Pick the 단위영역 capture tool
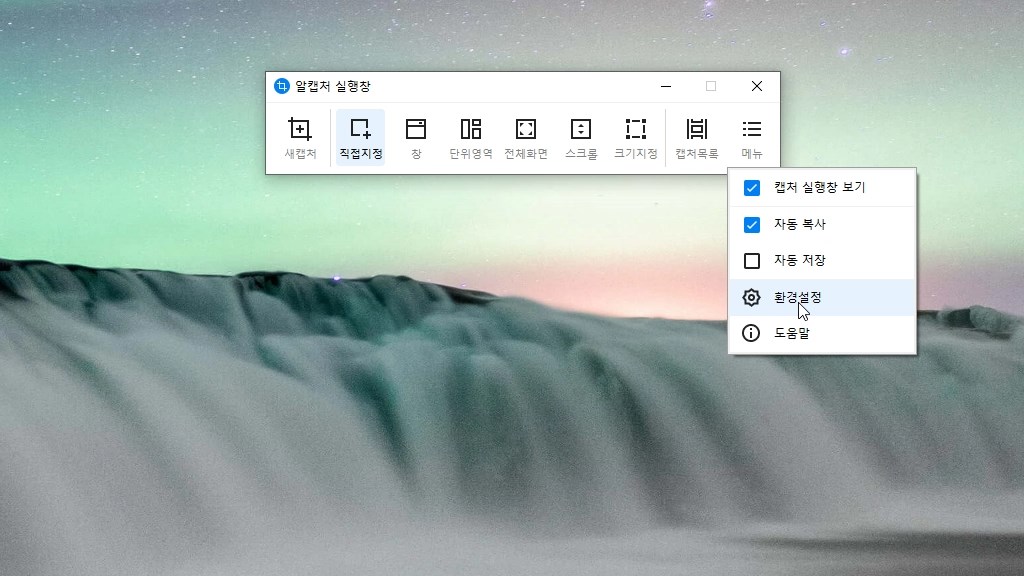This screenshot has width=1024, height=576. (x=471, y=138)
